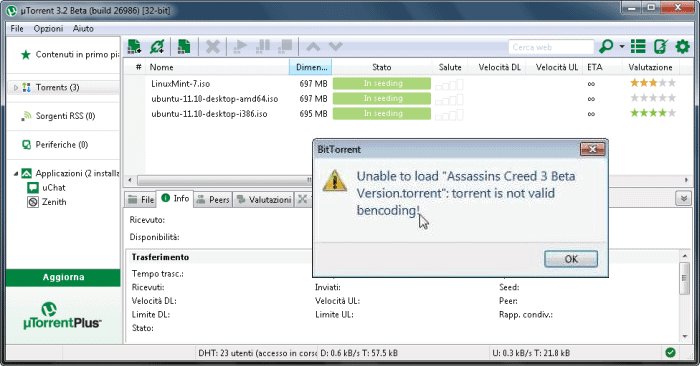The height and width of the screenshot is (366, 700).
Task: Click the ubuntu i386 star rating
Action: pos(653,113)
